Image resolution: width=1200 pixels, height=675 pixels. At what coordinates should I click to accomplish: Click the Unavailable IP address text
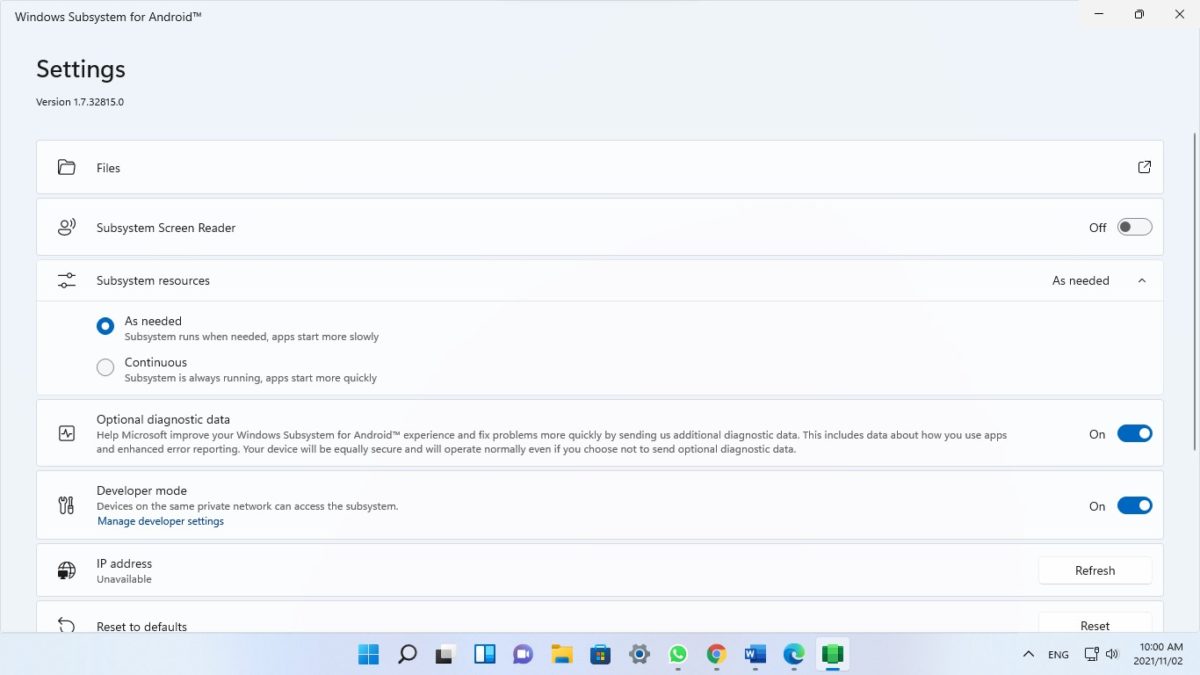coord(124,579)
